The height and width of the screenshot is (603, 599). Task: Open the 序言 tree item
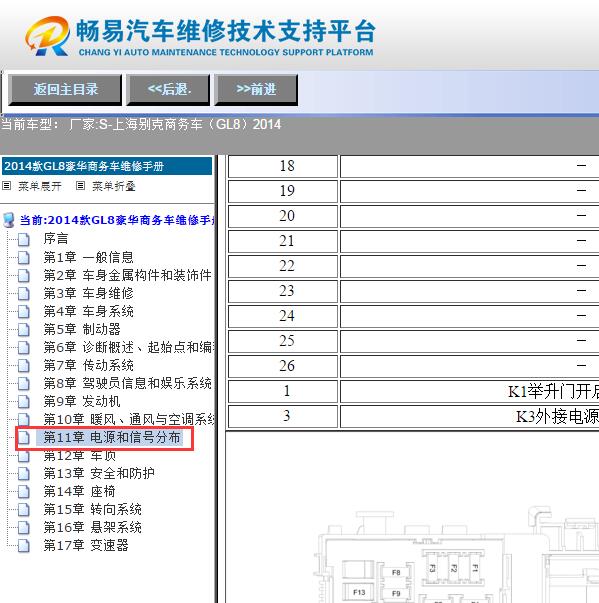(x=56, y=238)
